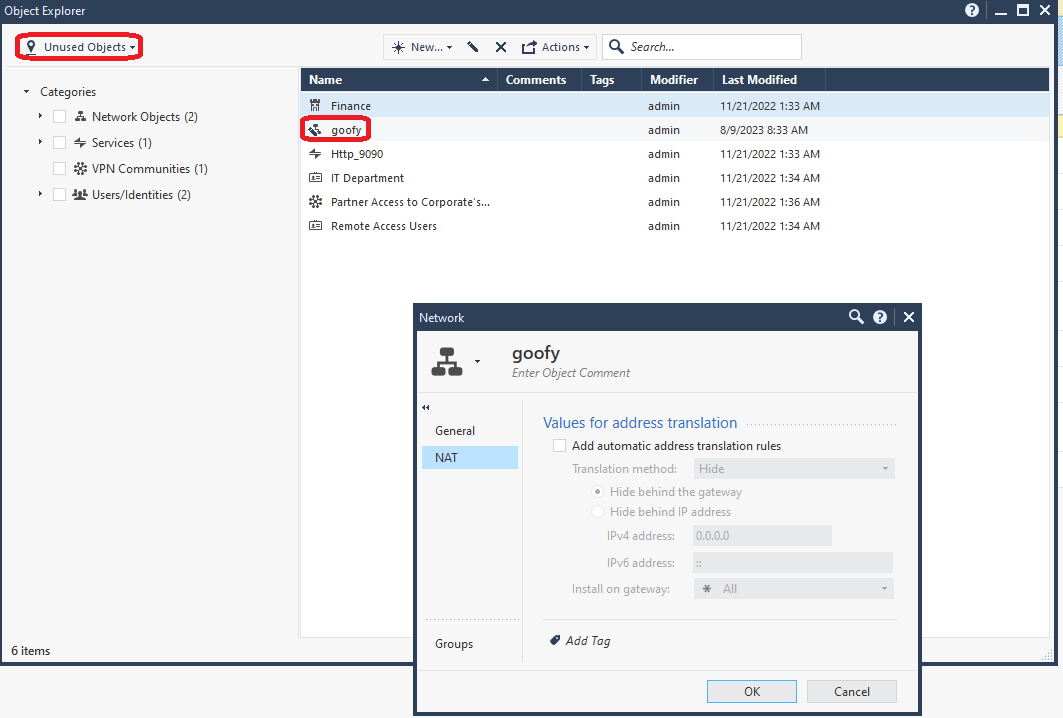
Task: Open the New... dropdown menu
Action: [421, 47]
